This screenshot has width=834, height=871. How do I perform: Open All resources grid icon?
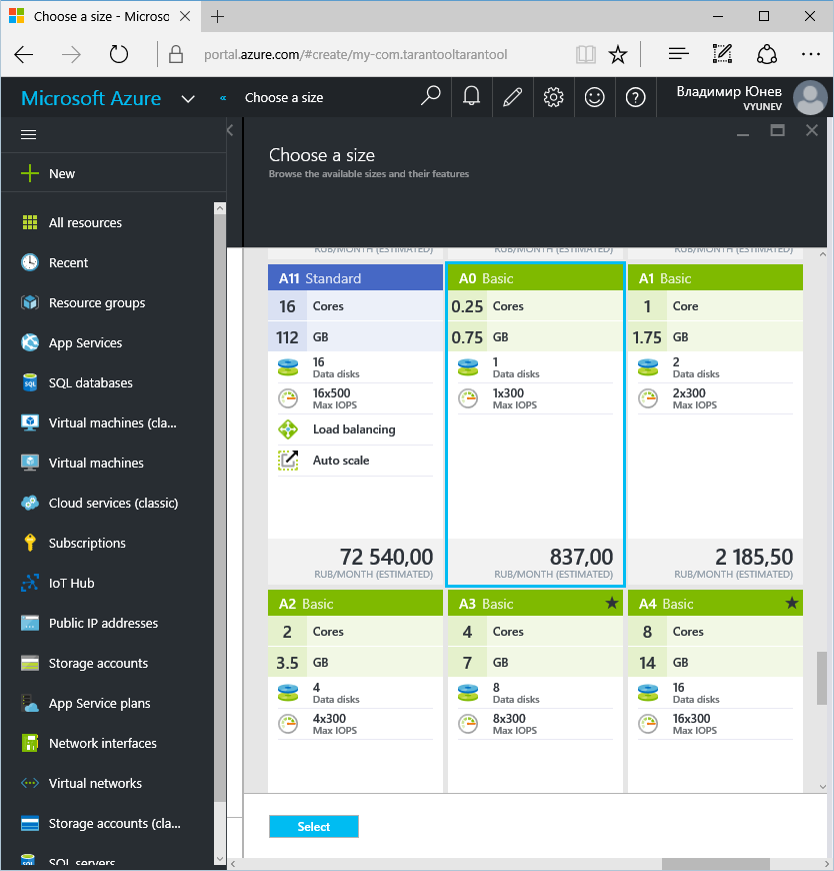(29, 222)
